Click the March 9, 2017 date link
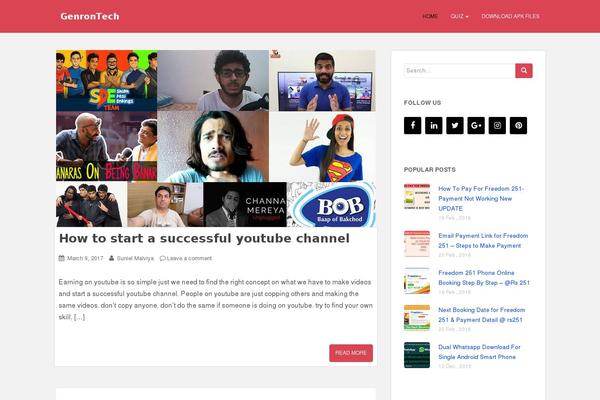This screenshot has width=600, height=400. [x=85, y=258]
